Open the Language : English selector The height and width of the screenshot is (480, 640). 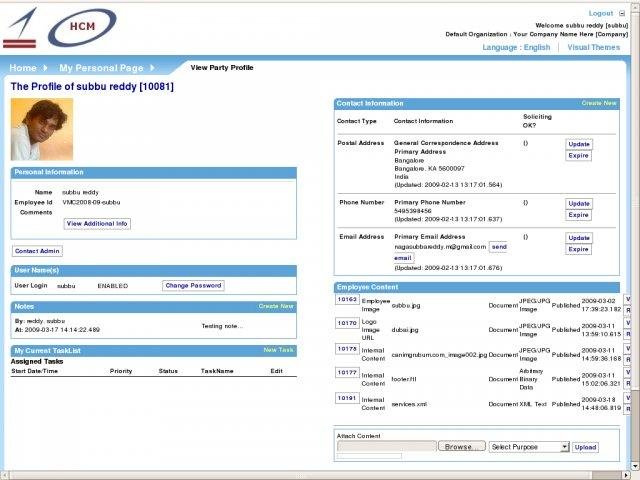[516, 47]
